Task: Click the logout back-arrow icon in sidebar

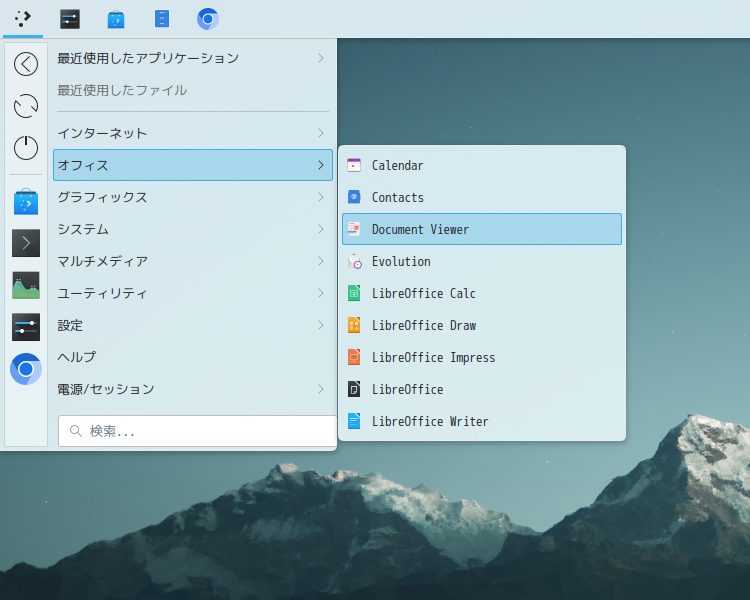Action: pyautogui.click(x=26, y=64)
